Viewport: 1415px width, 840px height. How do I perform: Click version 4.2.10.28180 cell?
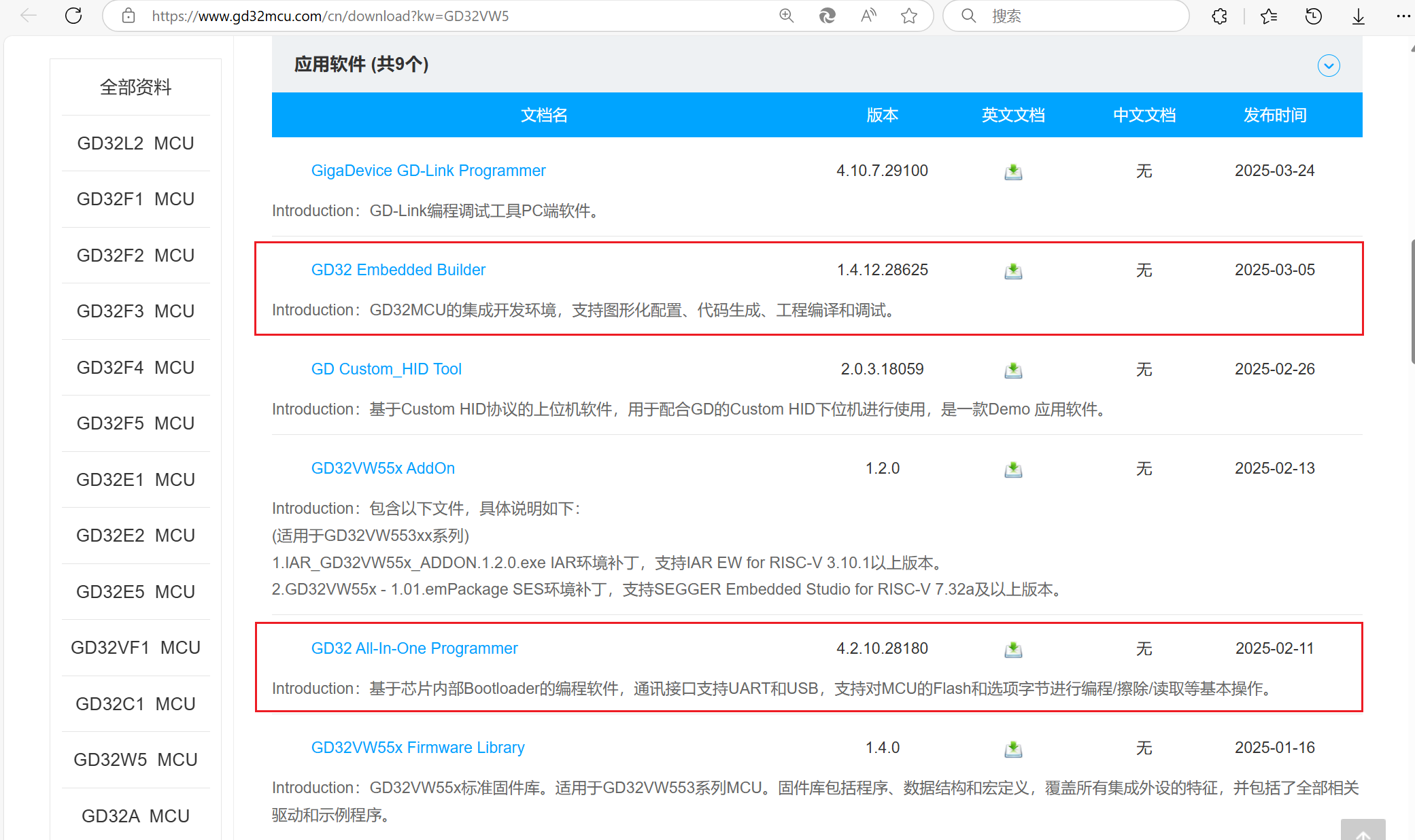[883, 648]
